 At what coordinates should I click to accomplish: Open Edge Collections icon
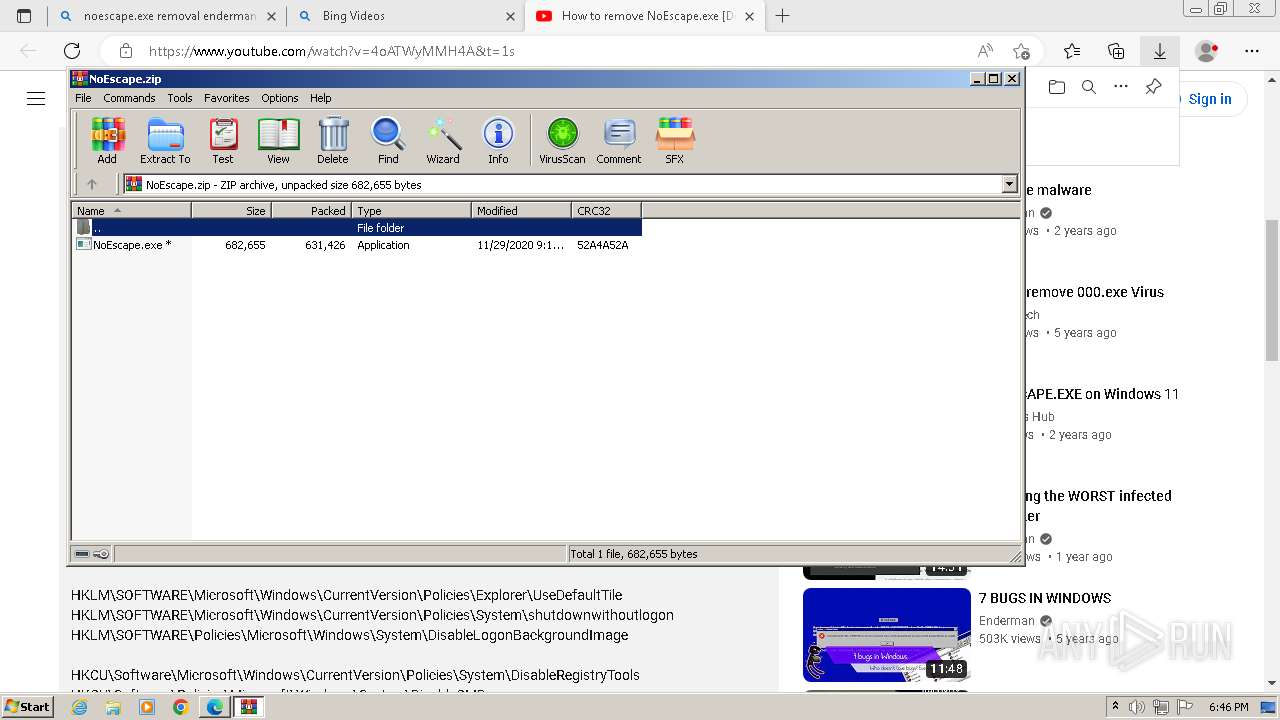click(x=1116, y=51)
